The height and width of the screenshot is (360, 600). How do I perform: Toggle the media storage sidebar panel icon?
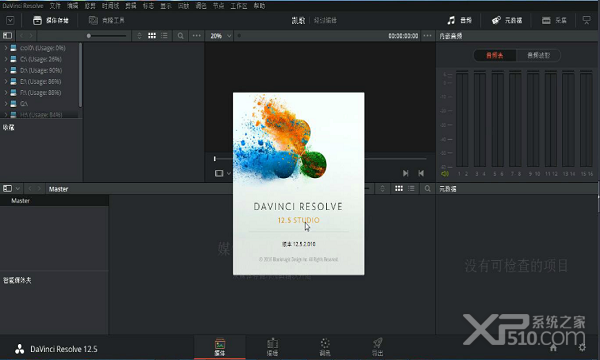(7, 36)
